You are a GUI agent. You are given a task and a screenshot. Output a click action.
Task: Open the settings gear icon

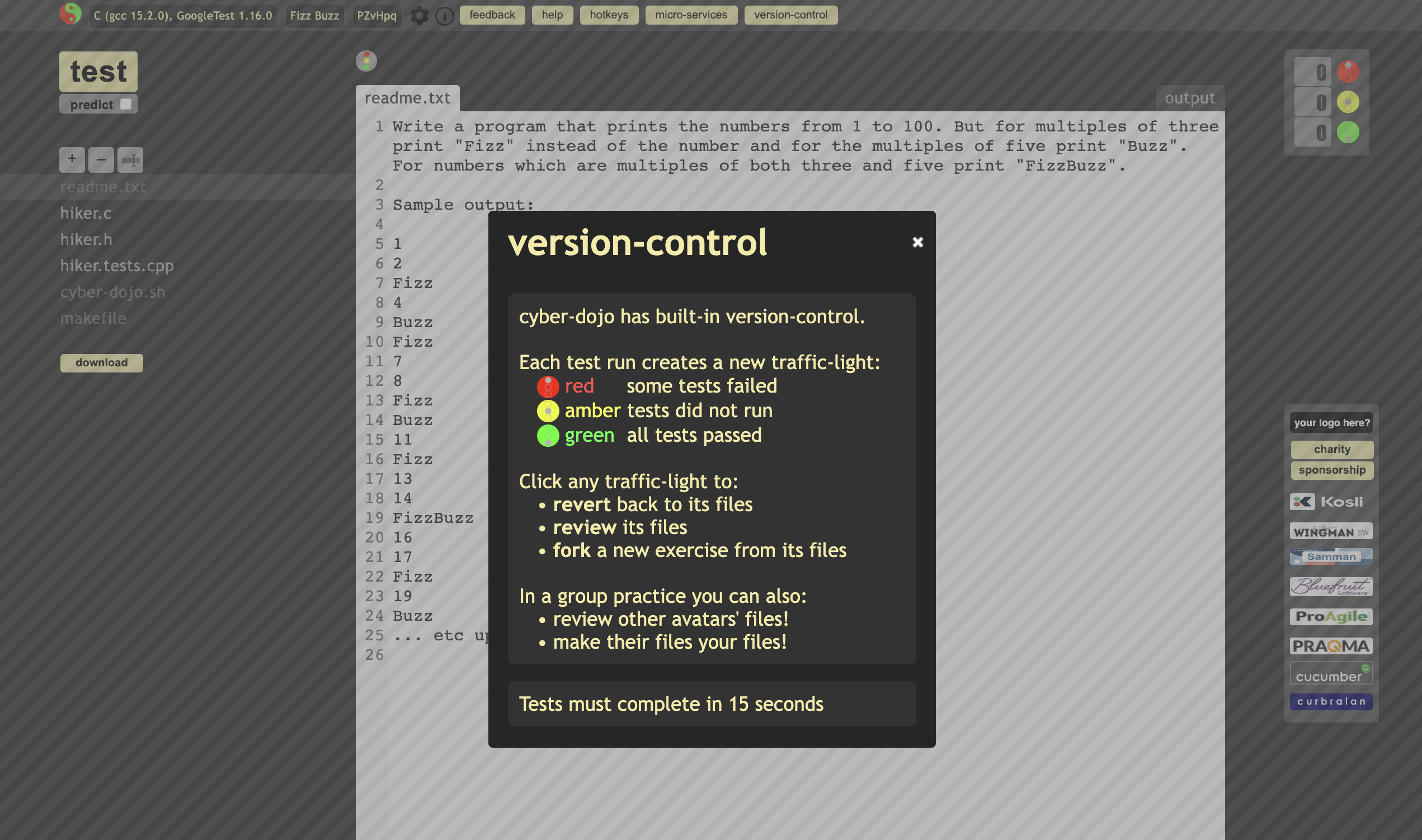(x=420, y=15)
